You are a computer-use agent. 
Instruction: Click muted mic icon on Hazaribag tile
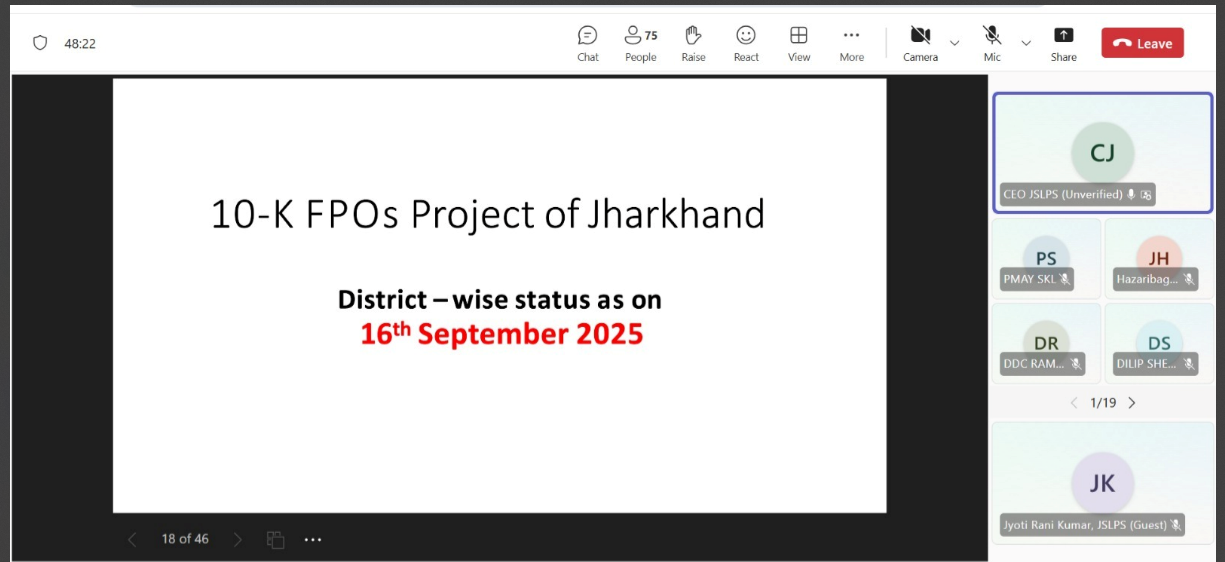click(x=1188, y=279)
